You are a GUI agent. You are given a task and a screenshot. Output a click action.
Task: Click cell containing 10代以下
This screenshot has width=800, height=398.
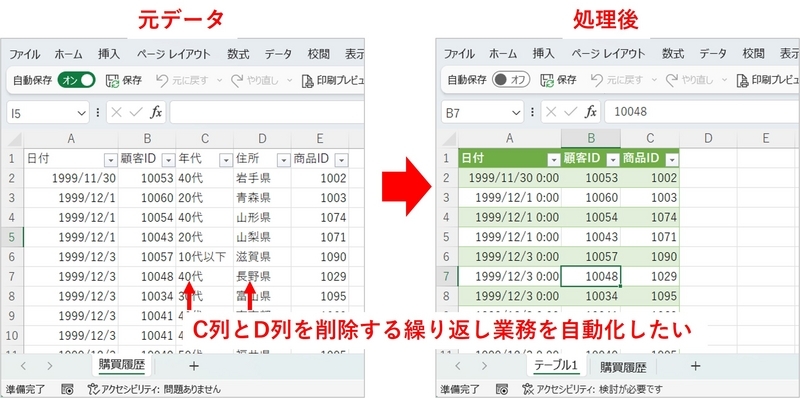(205, 257)
